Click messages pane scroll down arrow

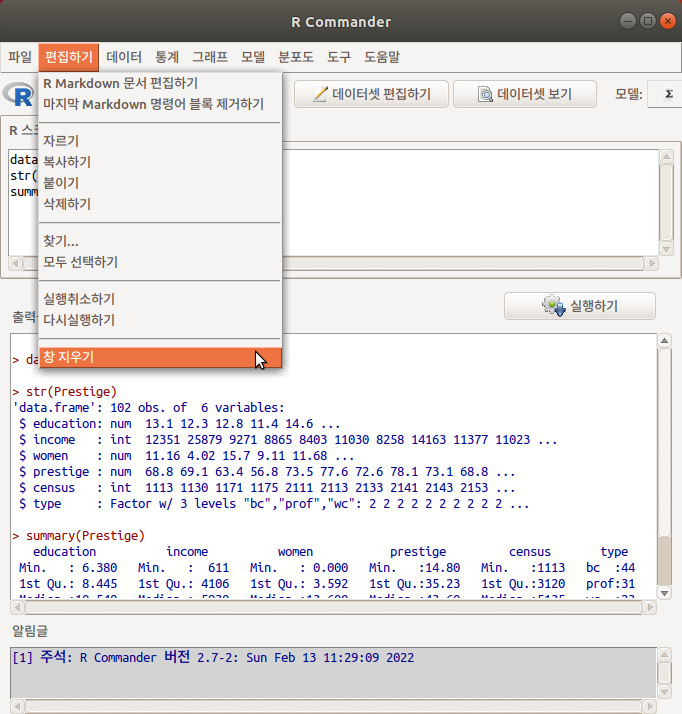pos(664,692)
